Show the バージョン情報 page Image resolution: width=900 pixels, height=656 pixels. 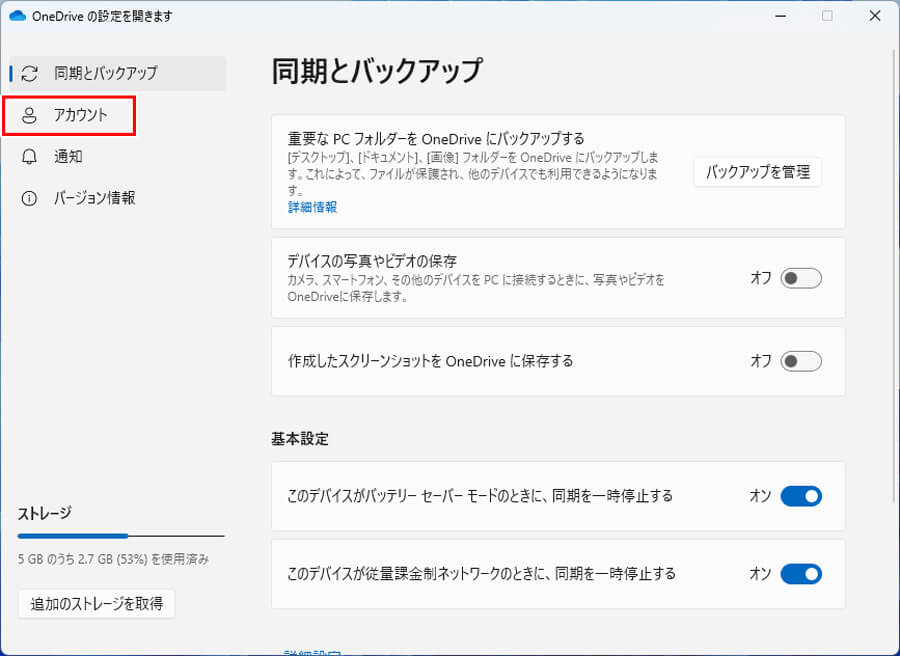118,199
